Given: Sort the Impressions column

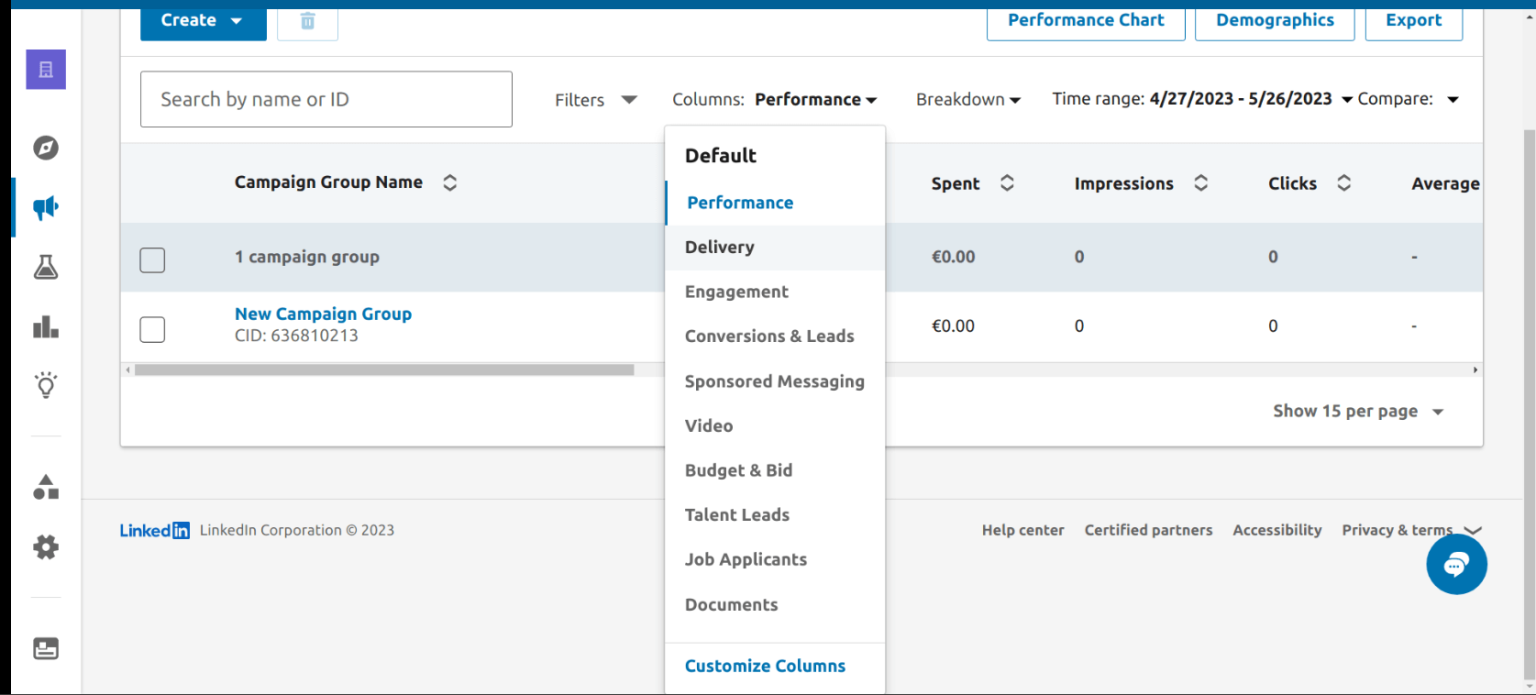Looking at the screenshot, I should coord(1201,183).
